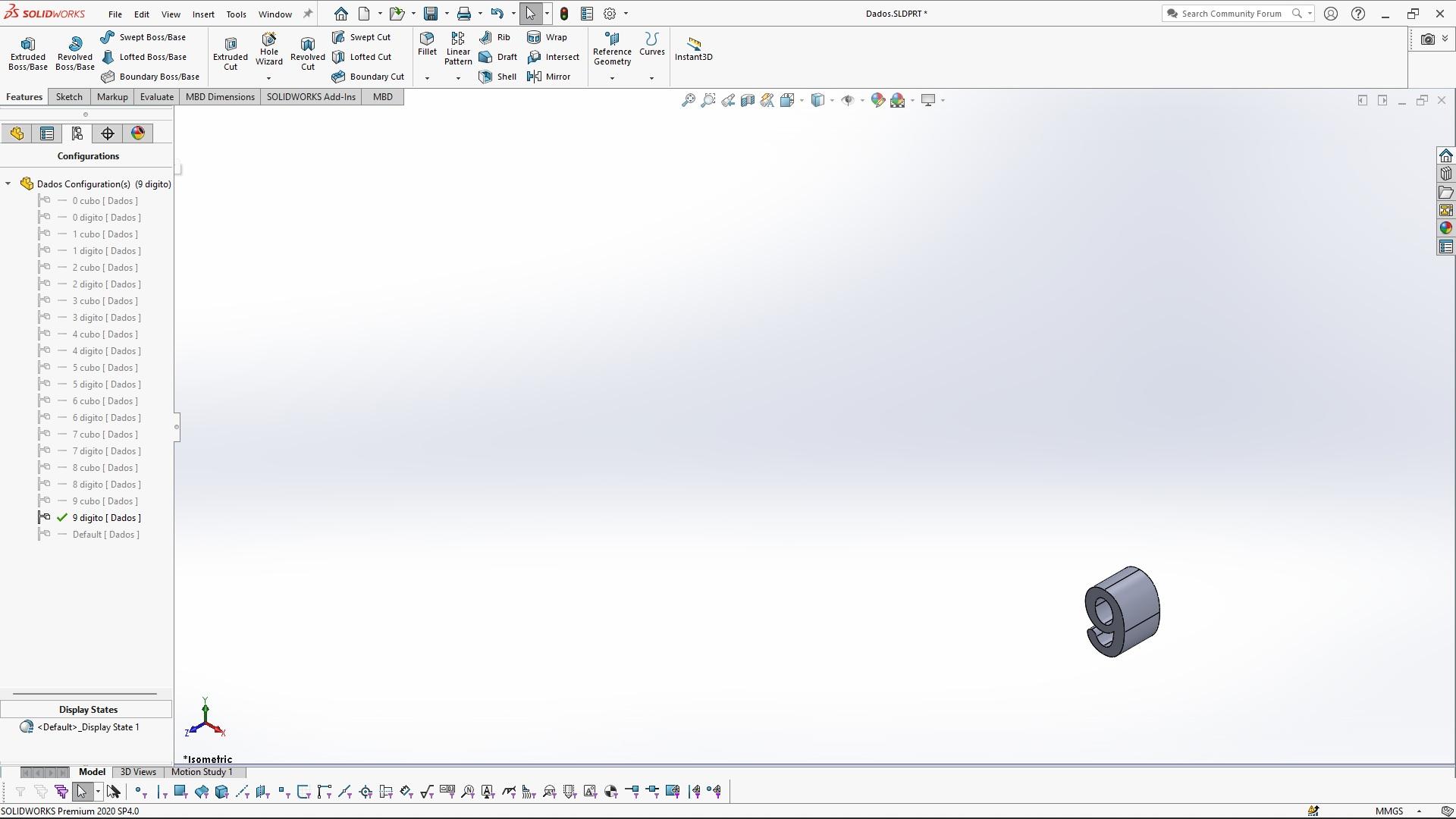This screenshot has height=819, width=1456.
Task: Expand the Fillet dropdown arrow
Action: click(427, 78)
